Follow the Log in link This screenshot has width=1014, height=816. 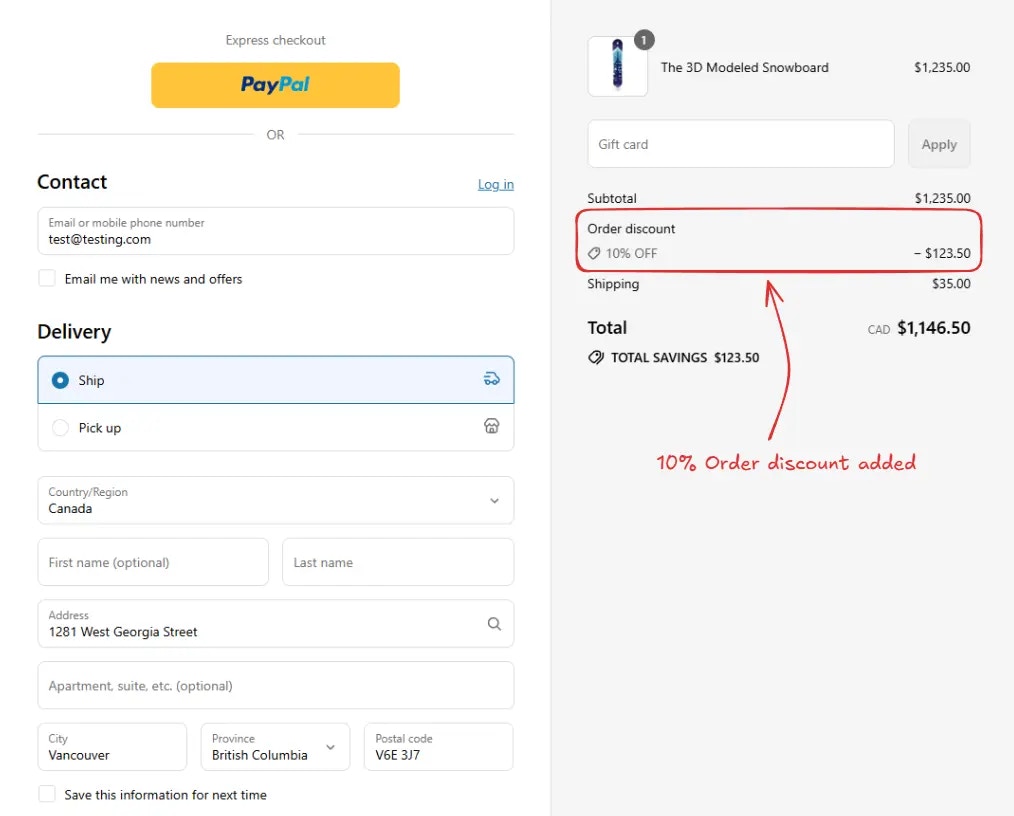click(x=496, y=184)
